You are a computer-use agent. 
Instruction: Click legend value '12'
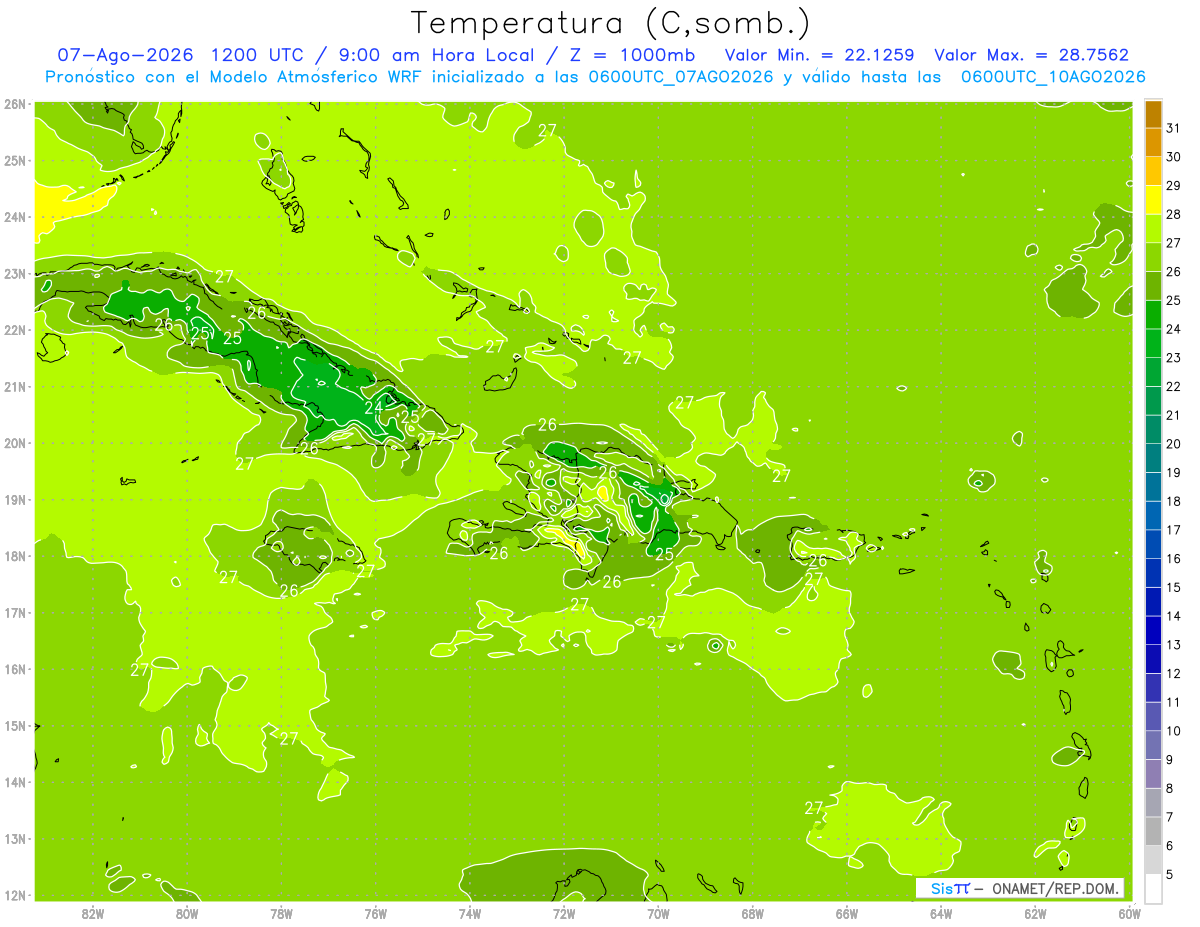pyautogui.click(x=1173, y=674)
